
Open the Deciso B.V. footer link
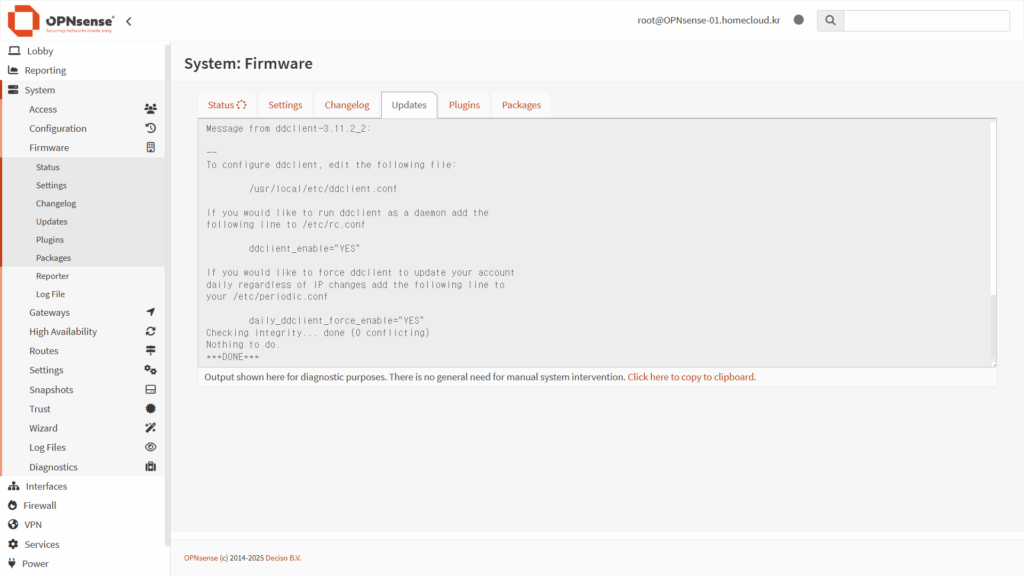[x=283, y=557]
